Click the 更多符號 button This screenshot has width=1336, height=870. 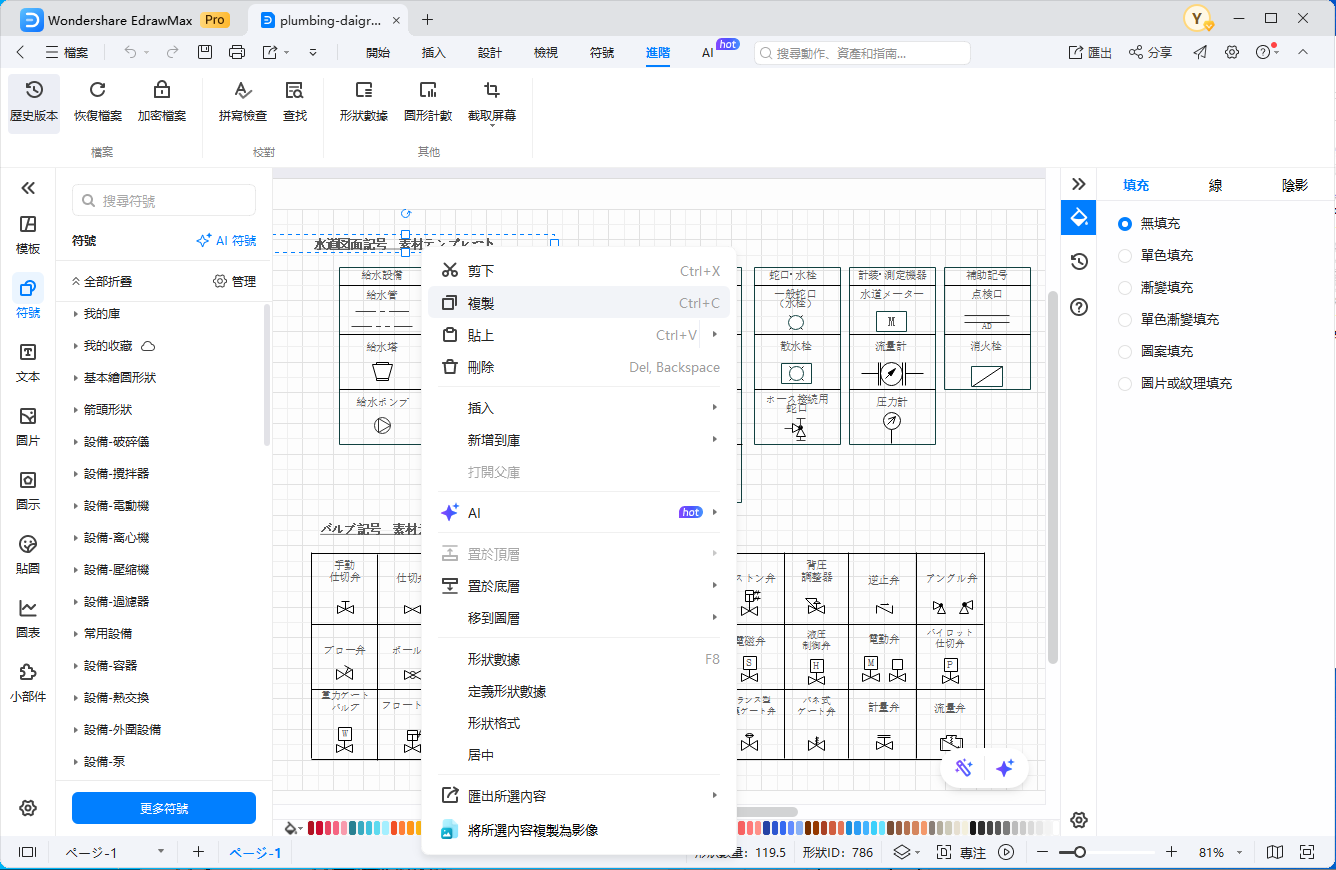click(164, 808)
